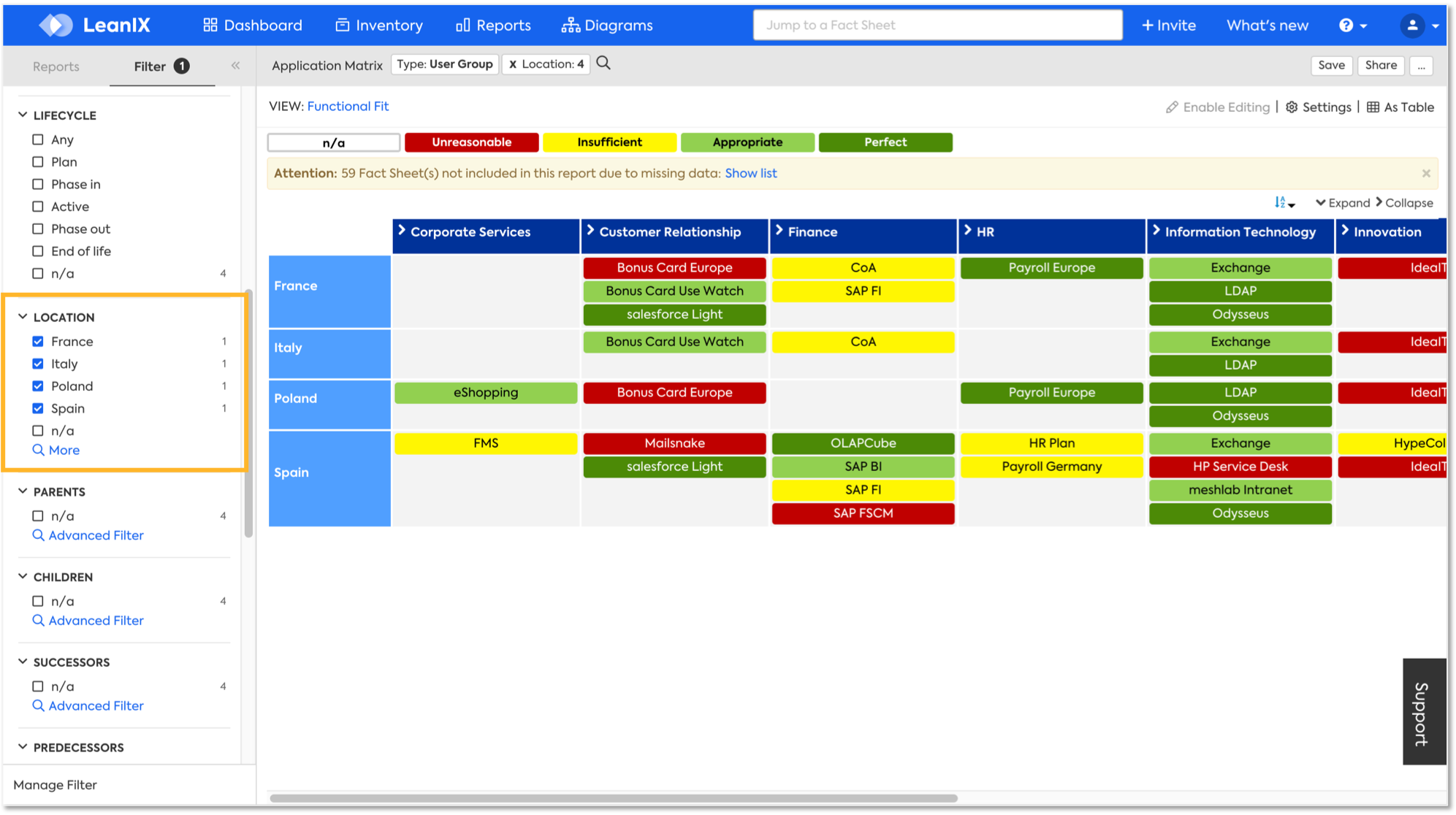This screenshot has height=815, width=1456.
Task: Collapse the sidebar with double-chevron icon
Action: click(x=235, y=66)
